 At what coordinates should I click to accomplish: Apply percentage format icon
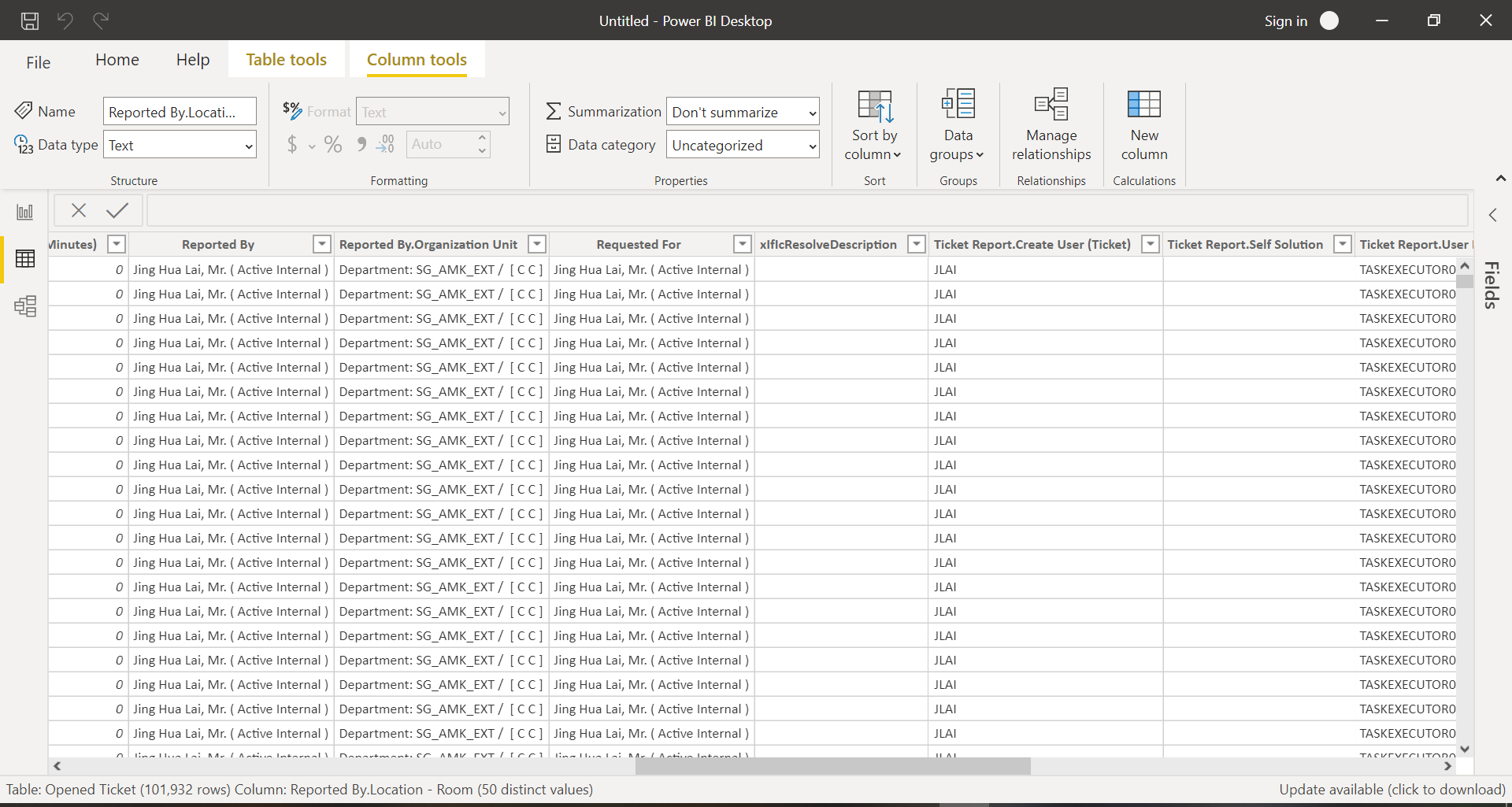tap(333, 144)
